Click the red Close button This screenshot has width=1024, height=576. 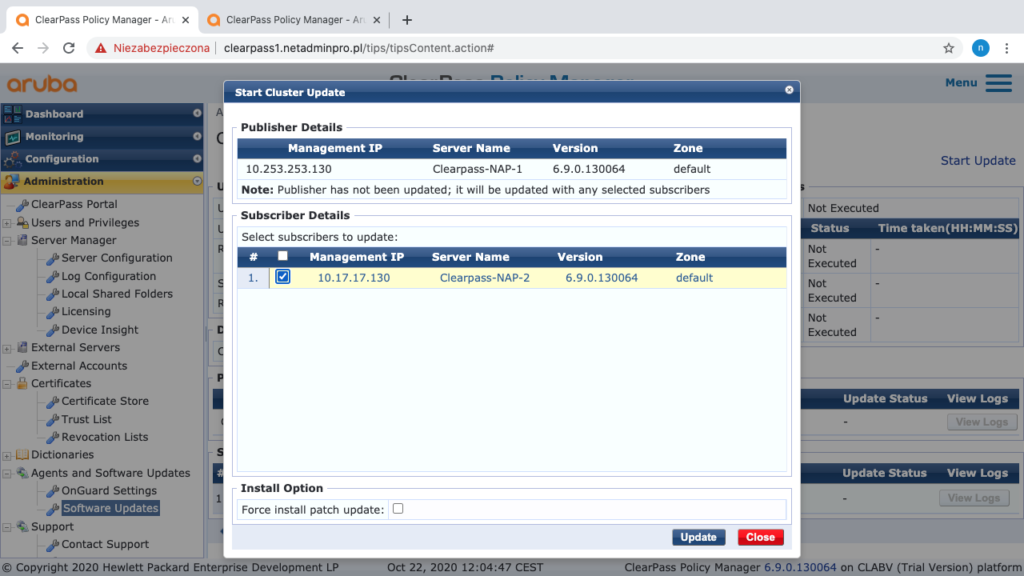click(760, 537)
